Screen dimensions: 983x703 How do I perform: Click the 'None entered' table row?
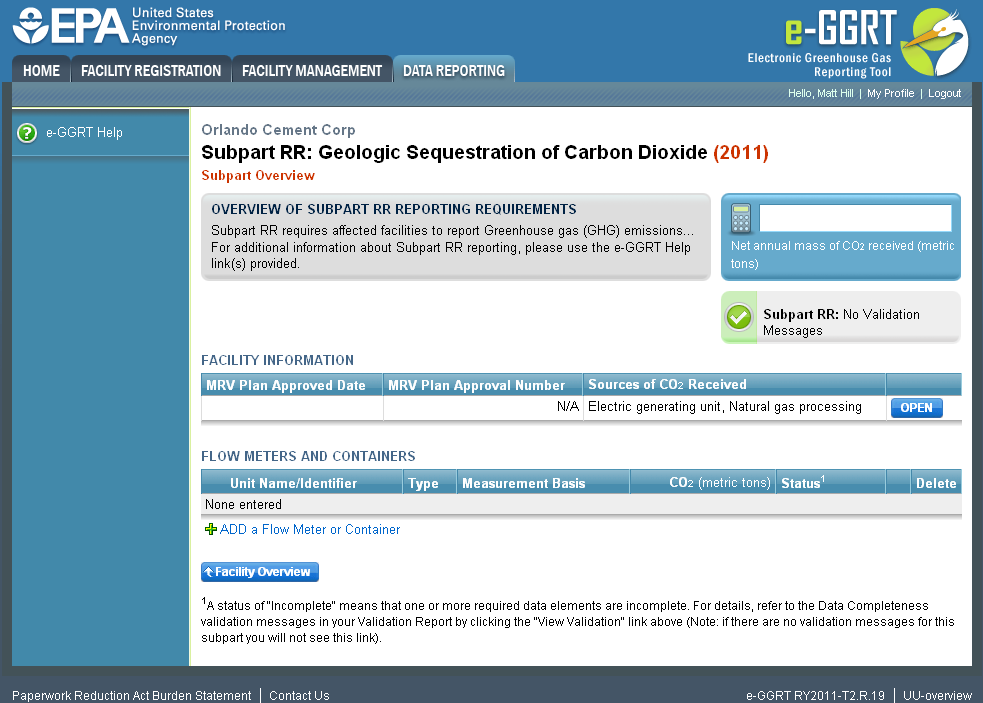[581, 505]
